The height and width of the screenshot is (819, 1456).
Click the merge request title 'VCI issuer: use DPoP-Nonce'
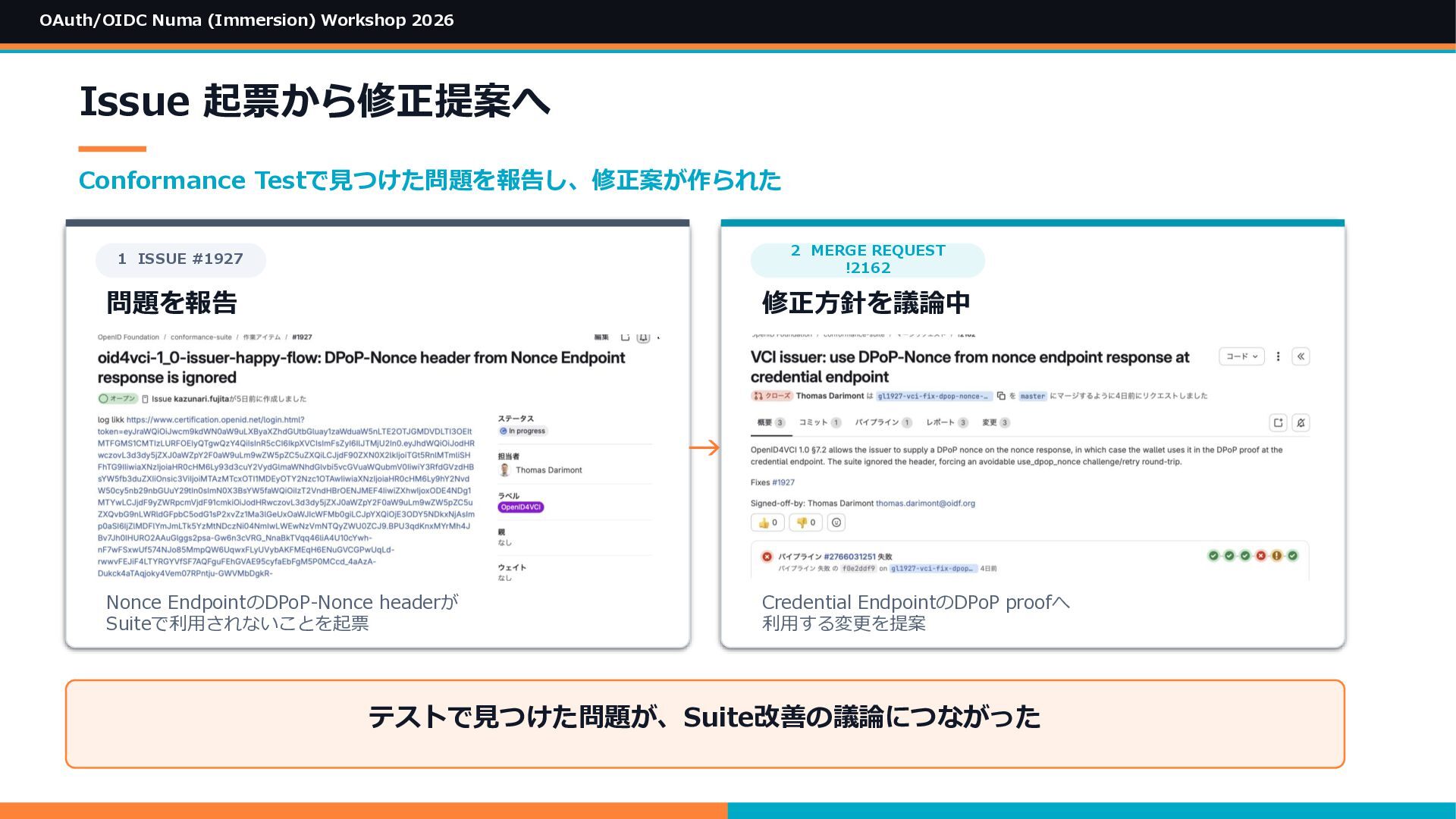tap(970, 367)
